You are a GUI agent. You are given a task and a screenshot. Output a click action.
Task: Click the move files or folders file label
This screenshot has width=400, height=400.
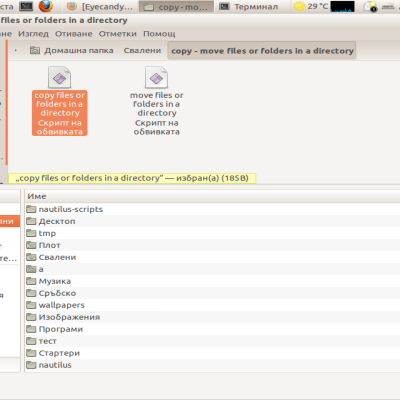point(157,113)
